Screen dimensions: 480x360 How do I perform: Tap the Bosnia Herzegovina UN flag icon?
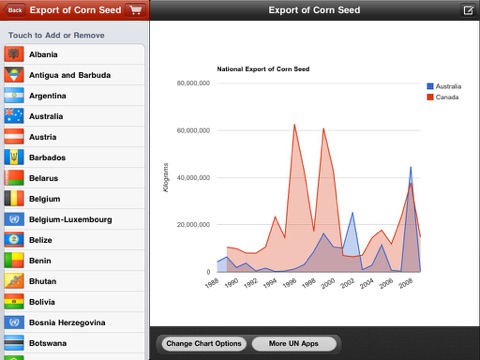tap(14, 323)
